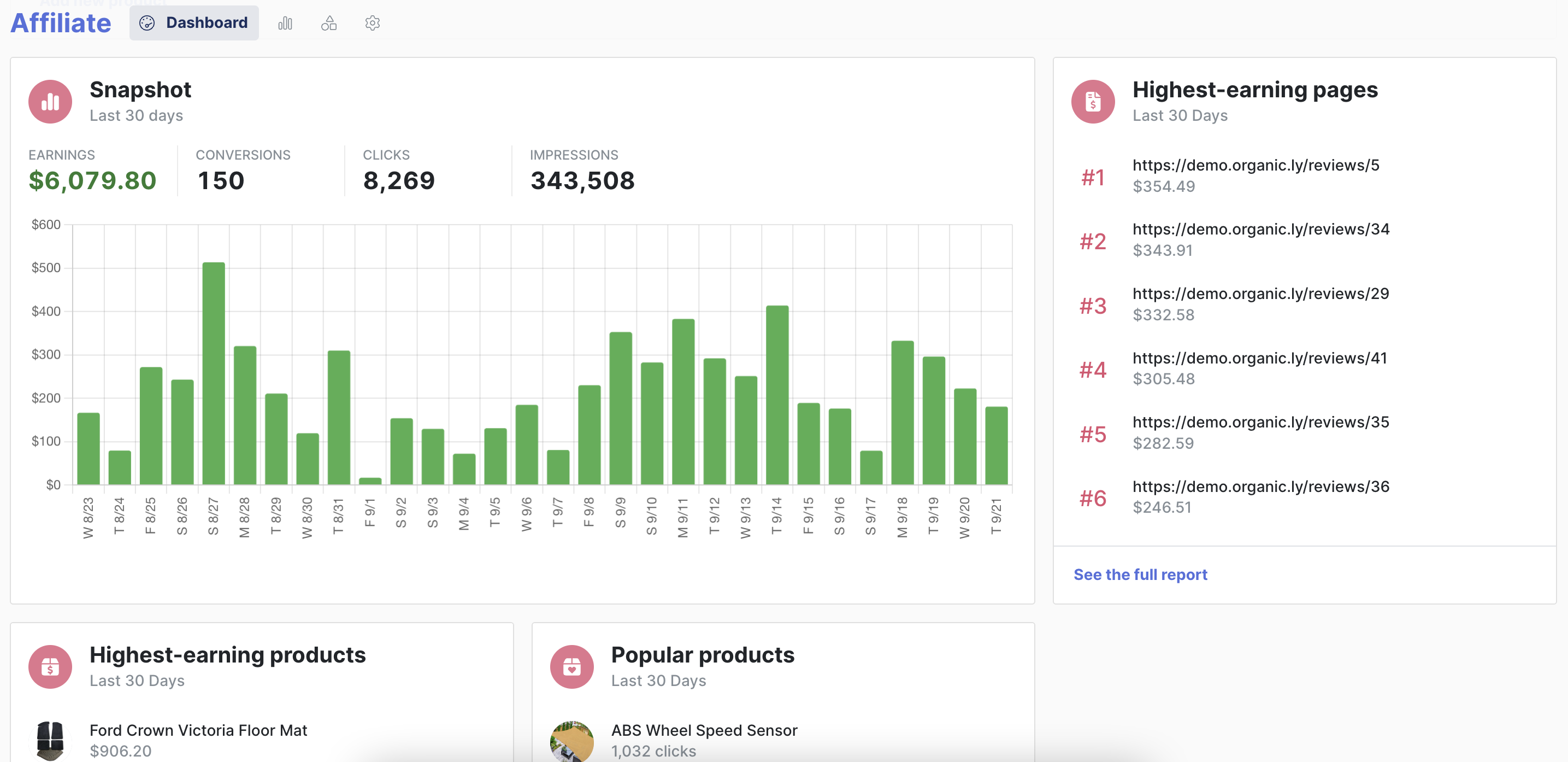Select the Dashboard tab
This screenshot has width=1568, height=762.
193,22
